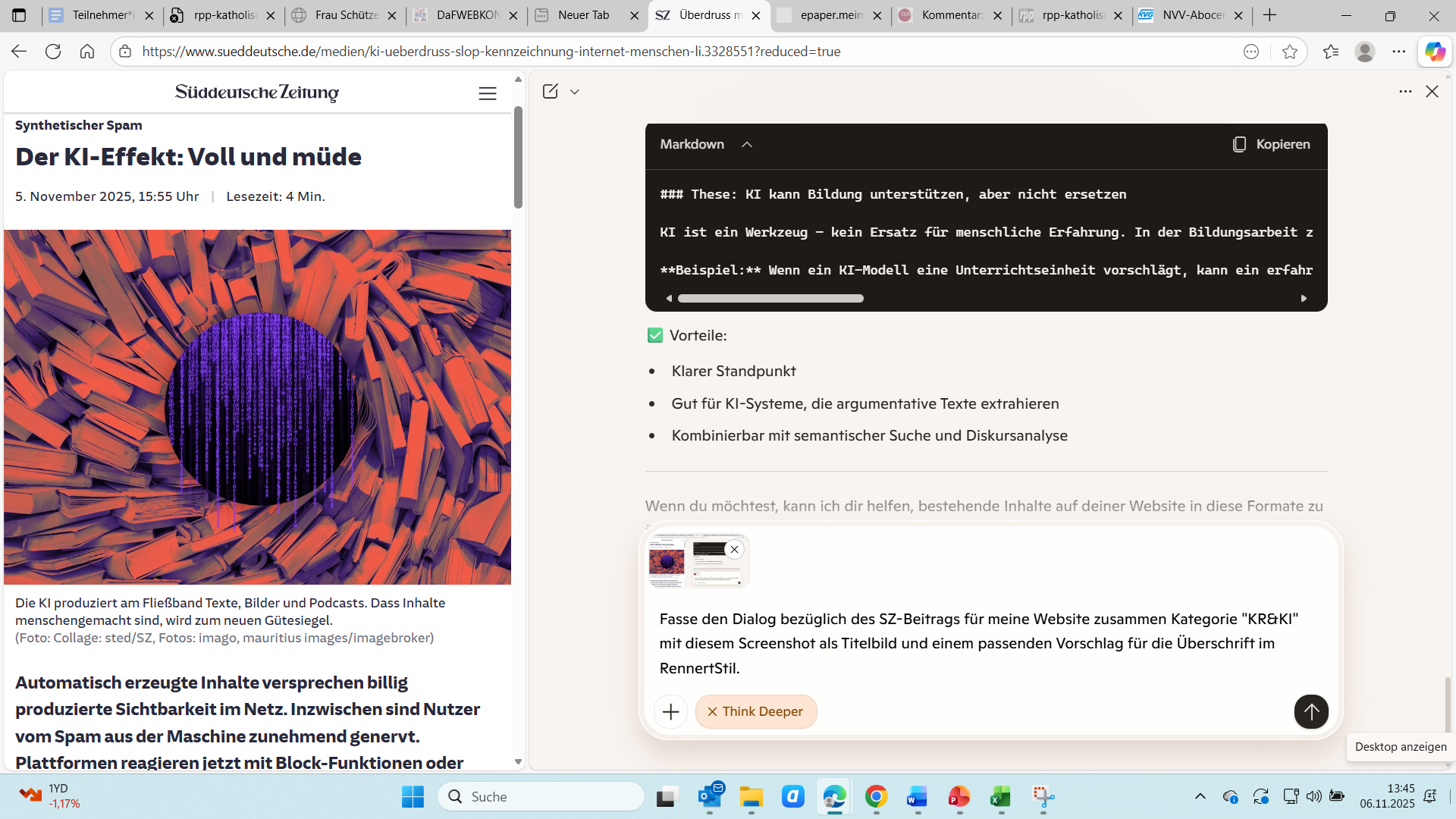Click the attached screenshot thumbnail preview
The image size is (1456, 819).
[x=690, y=563]
